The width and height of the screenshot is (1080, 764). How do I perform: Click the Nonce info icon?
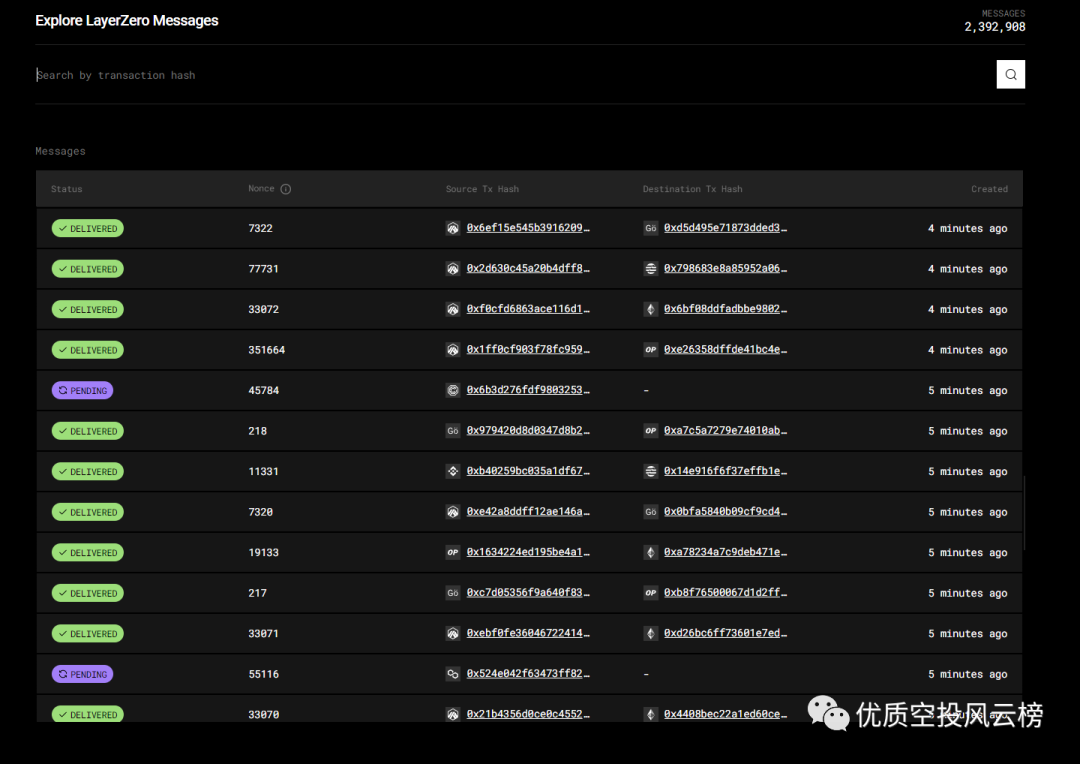286,189
